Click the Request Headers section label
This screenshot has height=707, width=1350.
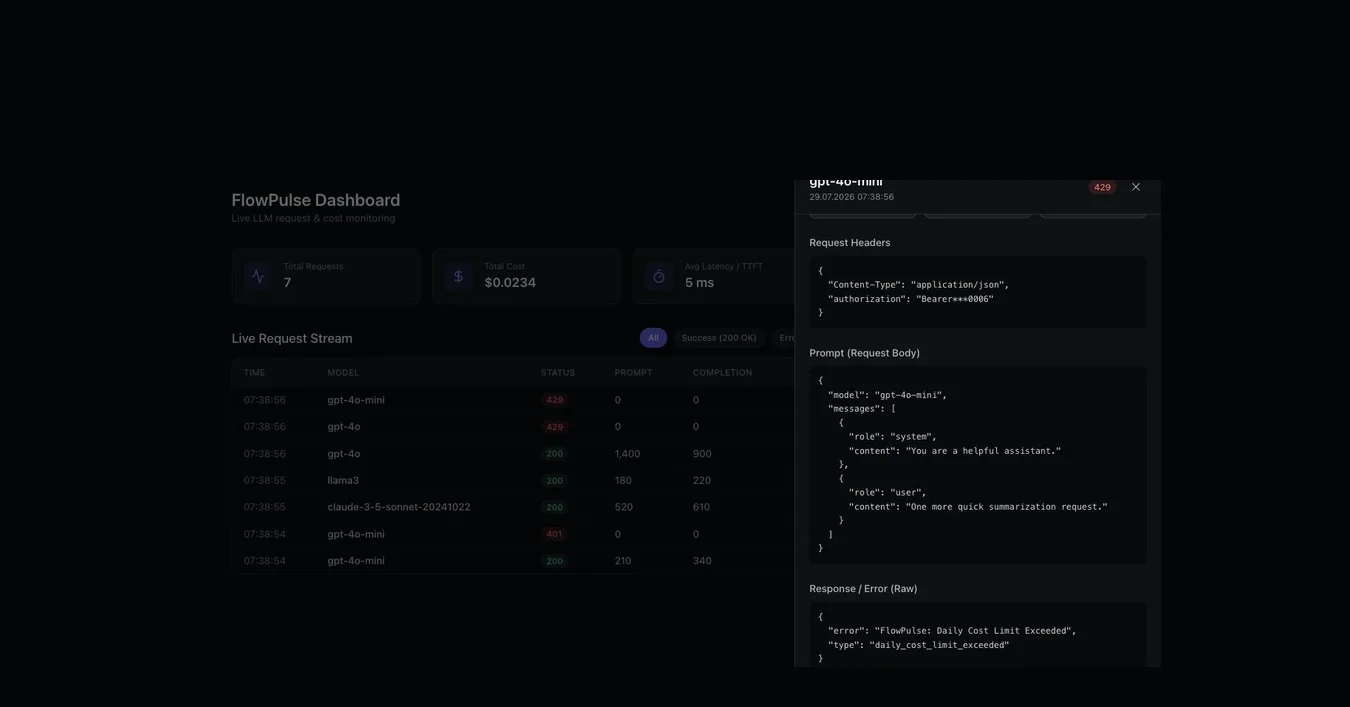coord(850,243)
